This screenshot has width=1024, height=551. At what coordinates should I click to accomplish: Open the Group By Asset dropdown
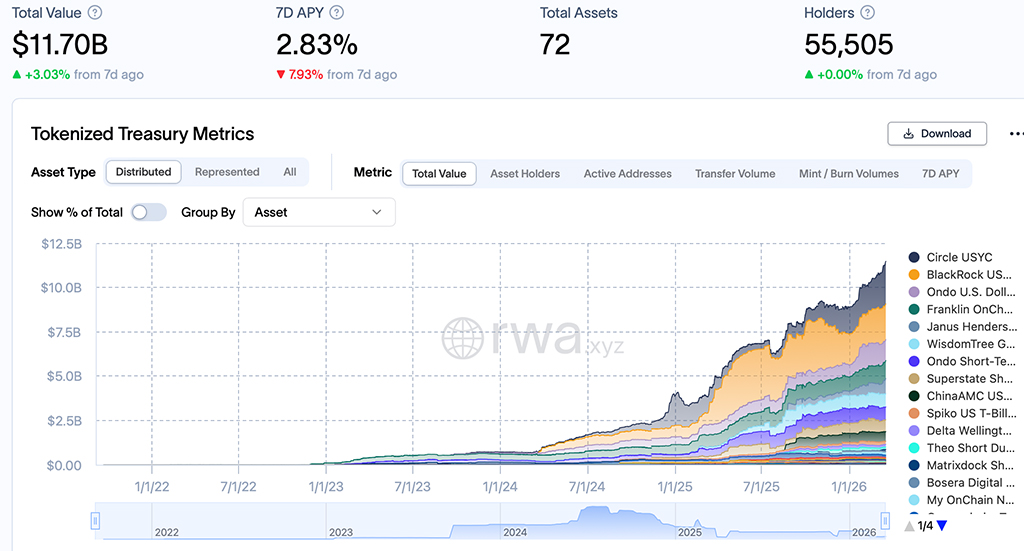pyautogui.click(x=319, y=212)
